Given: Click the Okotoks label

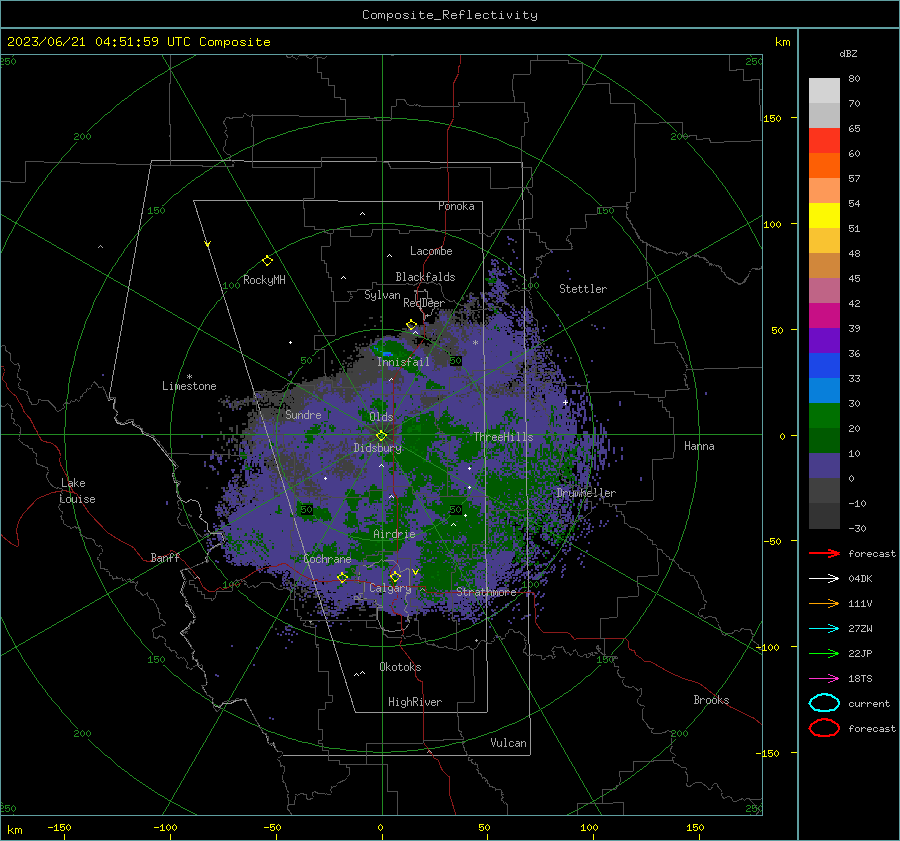Looking at the screenshot, I should coord(400,666).
